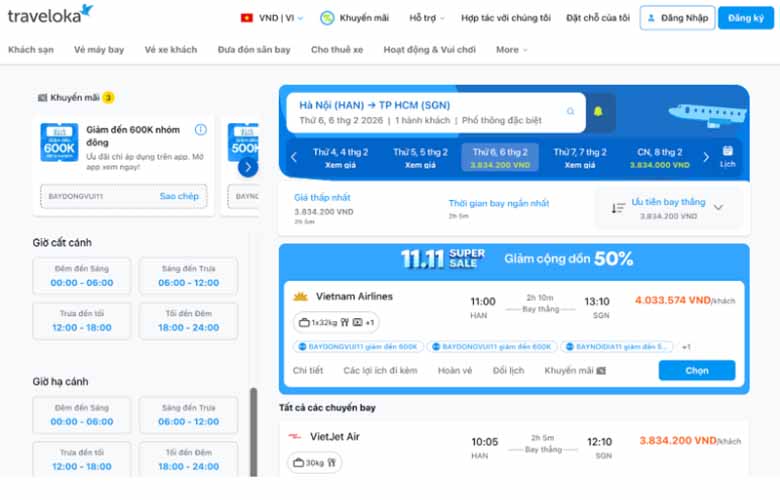The width and height of the screenshot is (780, 500).
Task: Open Đổi lịch tab
Action: pos(508,371)
